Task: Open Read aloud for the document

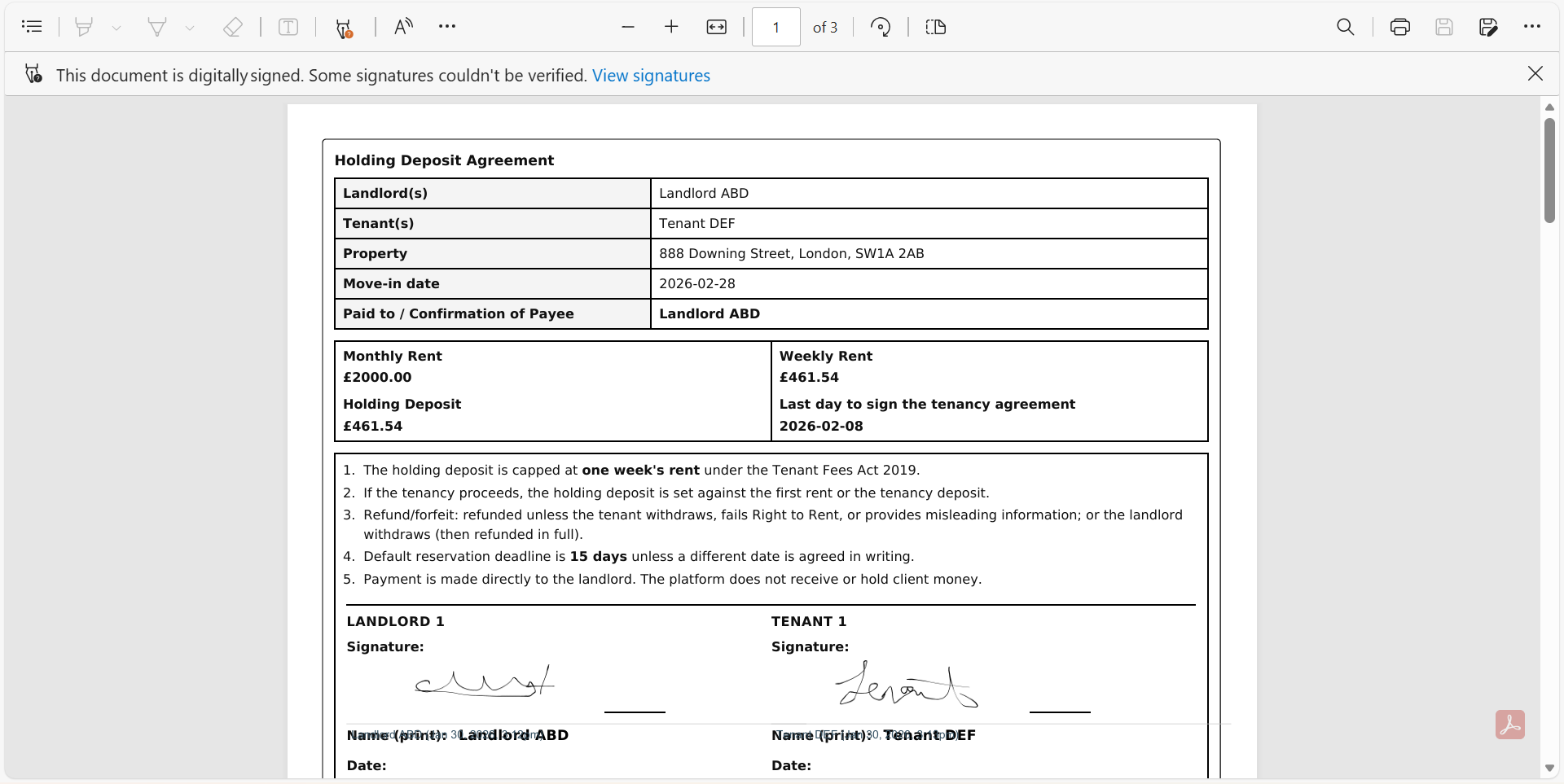Action: tap(402, 26)
